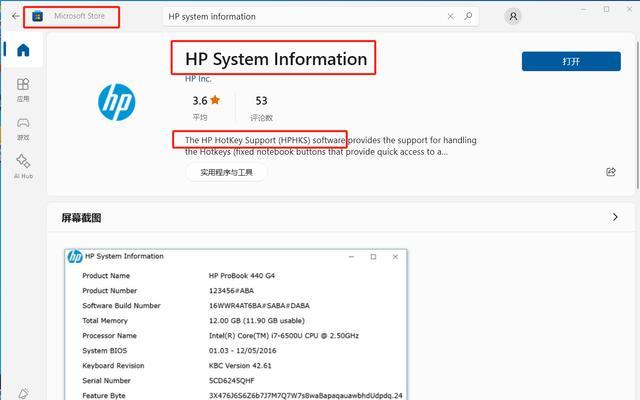Image resolution: width=640 pixels, height=400 pixels.
Task: Click the 屏幕截图 section heading
Action: click(81, 218)
